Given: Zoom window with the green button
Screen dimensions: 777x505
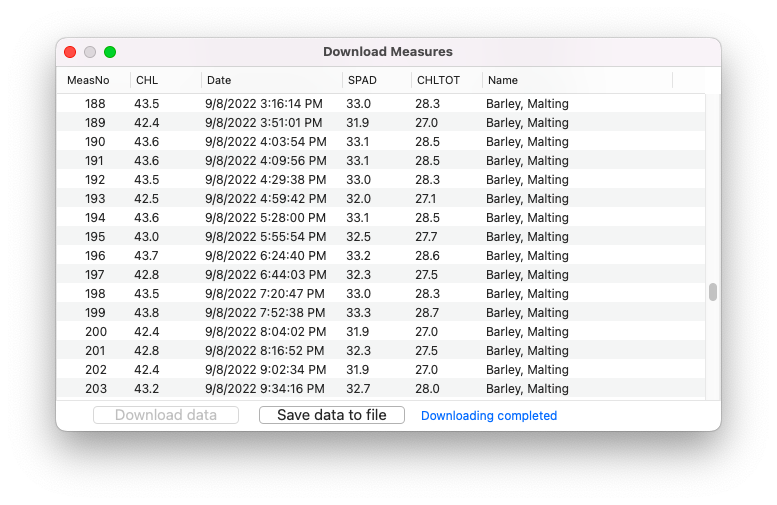Looking at the screenshot, I should 110,52.
